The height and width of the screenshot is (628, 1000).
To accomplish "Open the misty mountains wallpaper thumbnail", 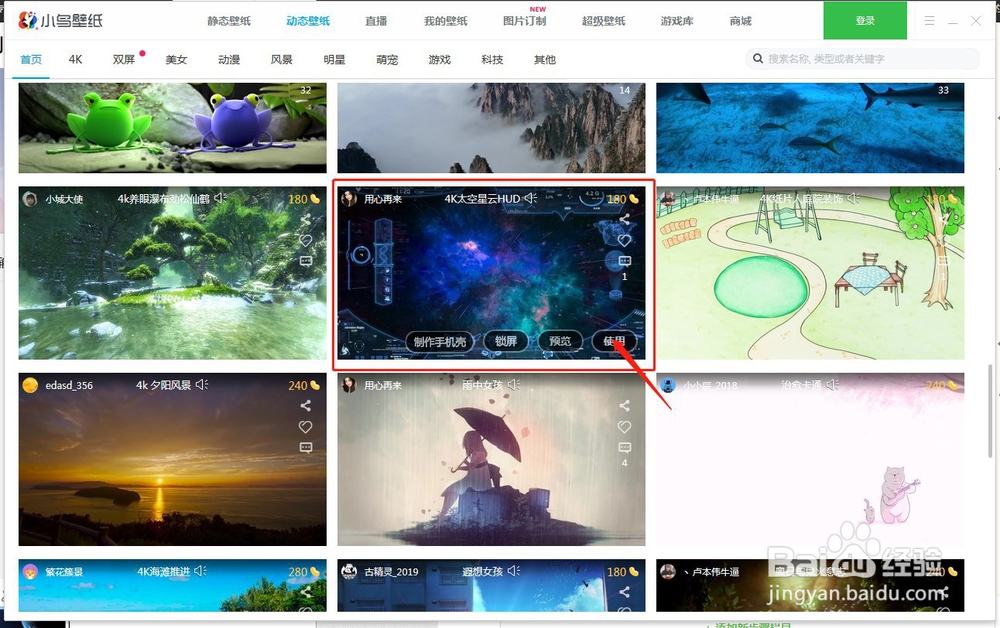I will pyautogui.click(x=491, y=128).
